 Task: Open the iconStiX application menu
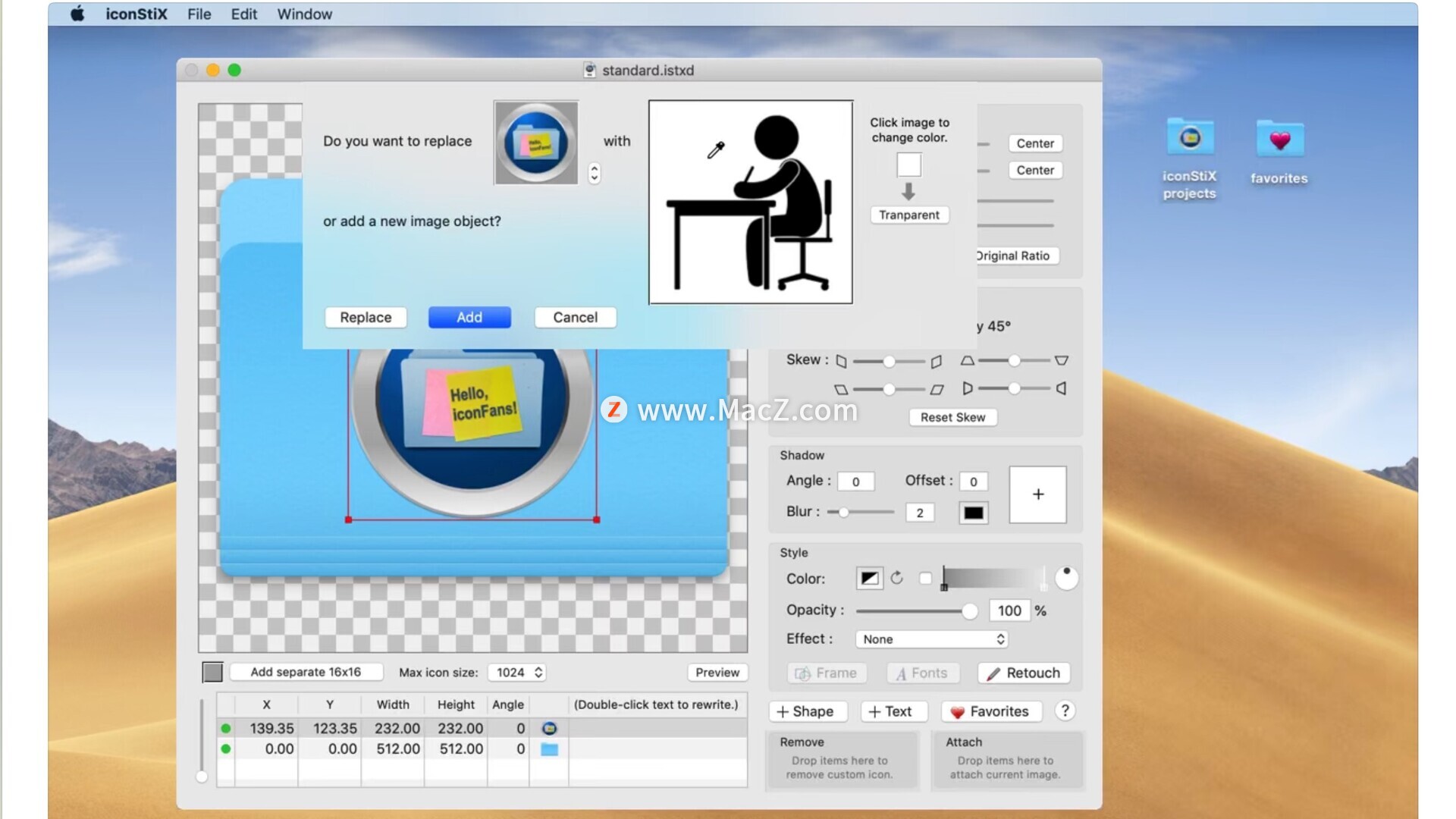pos(136,14)
